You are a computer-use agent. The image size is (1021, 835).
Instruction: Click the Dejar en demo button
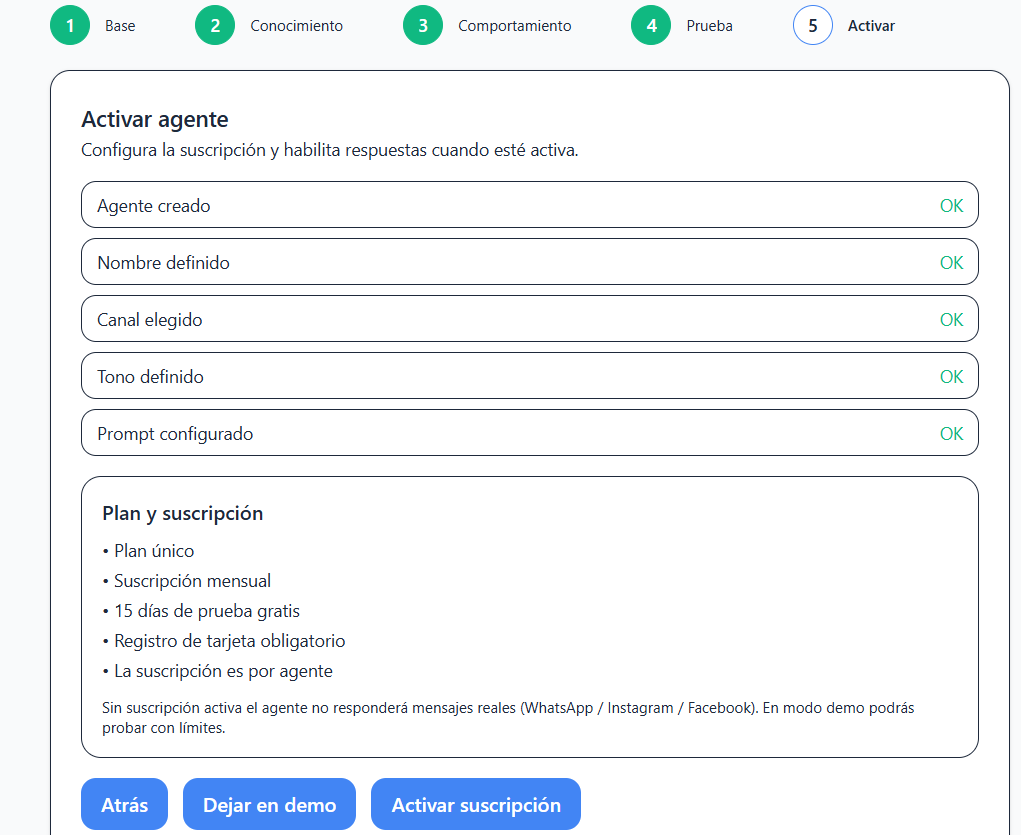pyautogui.click(x=268, y=803)
